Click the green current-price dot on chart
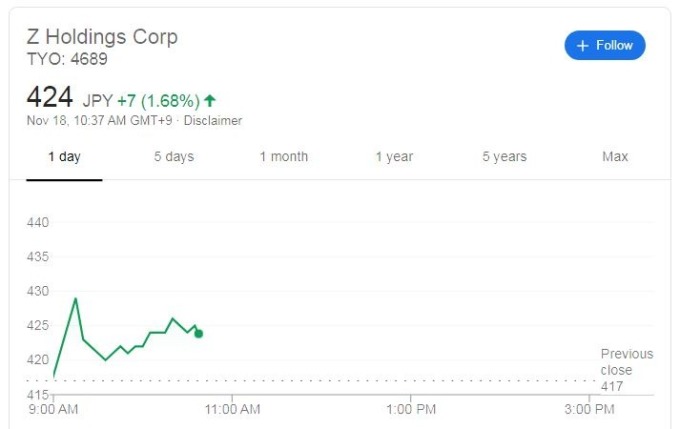The height and width of the screenshot is (429, 680). [199, 334]
